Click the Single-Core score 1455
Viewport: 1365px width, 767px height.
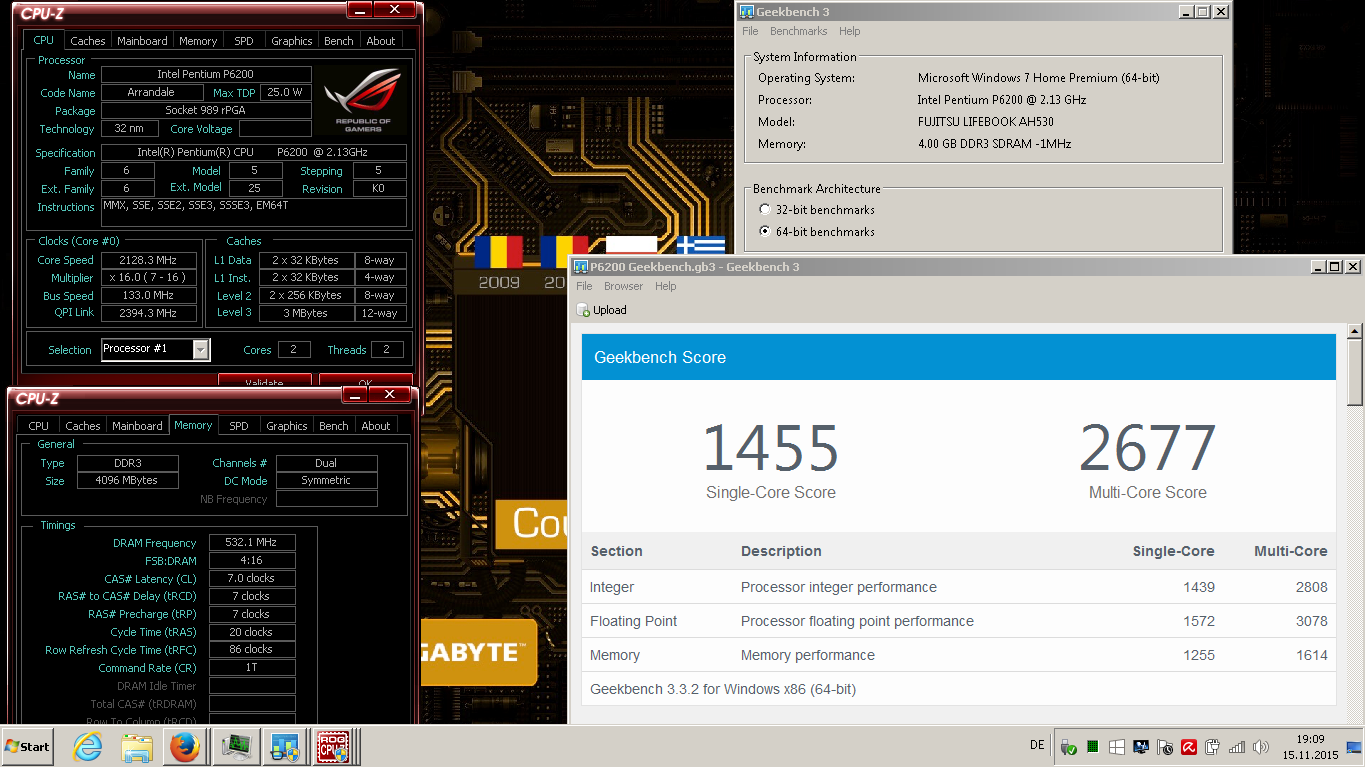click(x=771, y=449)
